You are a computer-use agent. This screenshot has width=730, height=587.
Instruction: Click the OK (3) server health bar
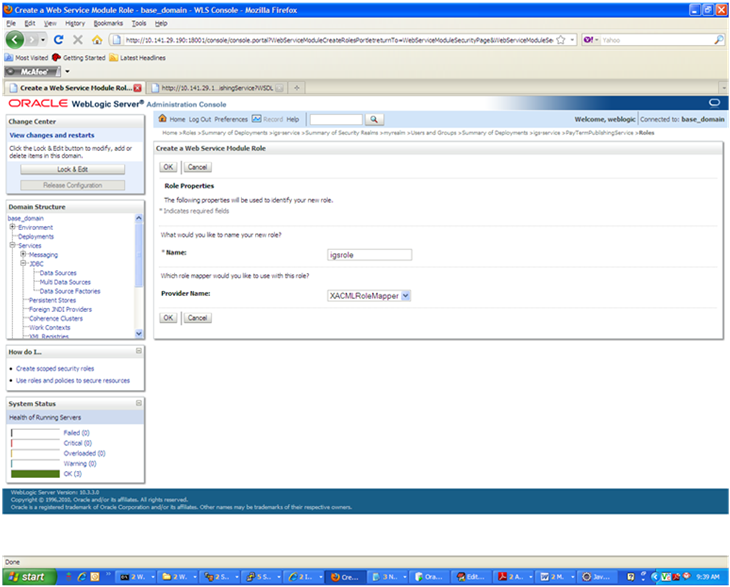35,474
